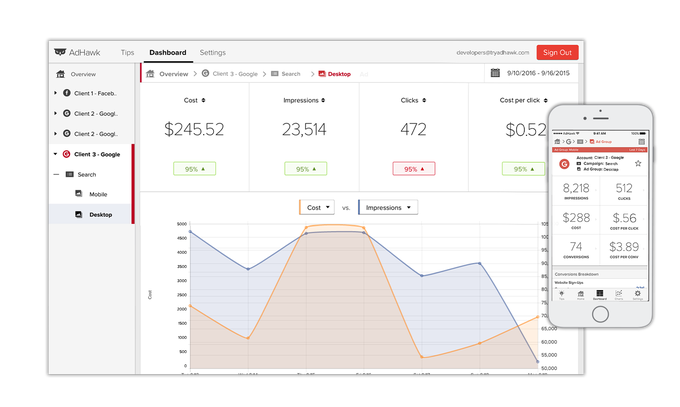Tap the Dashboard icon in the phone's bottom bar
Screen dimensions: 680x407
pos(600,294)
